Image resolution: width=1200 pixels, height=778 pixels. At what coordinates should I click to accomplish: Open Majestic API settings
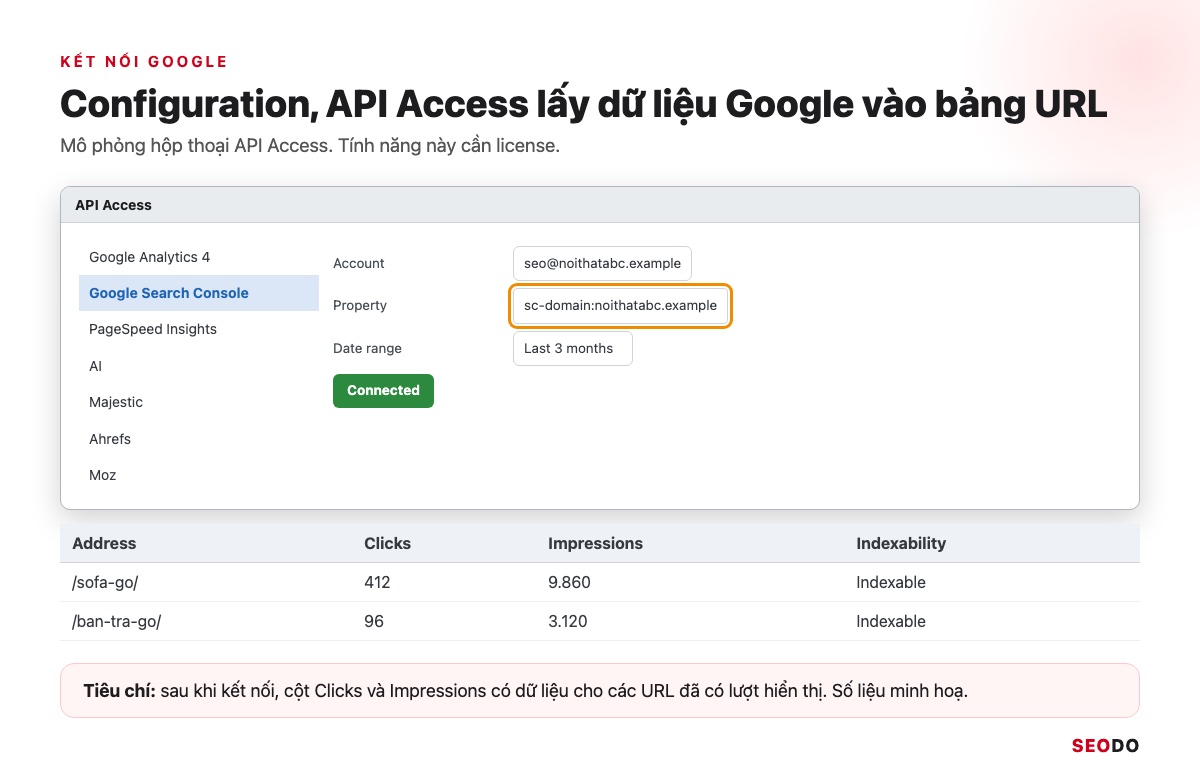(199, 402)
